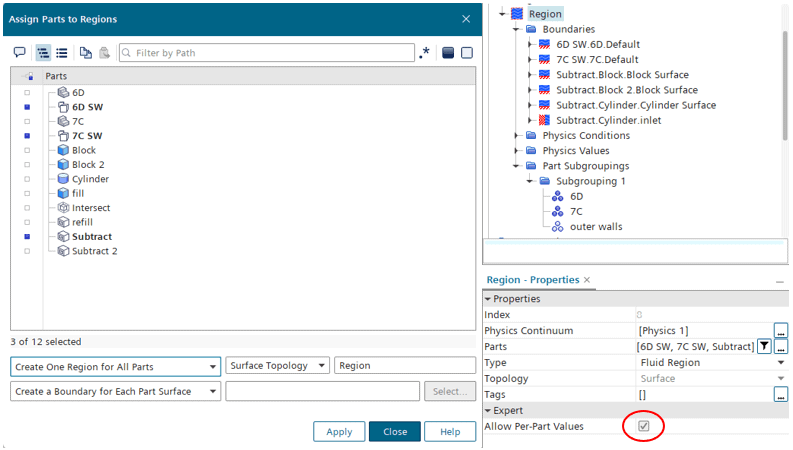
Task: Open Create One Region for All Parts dropdown
Action: pos(115,367)
